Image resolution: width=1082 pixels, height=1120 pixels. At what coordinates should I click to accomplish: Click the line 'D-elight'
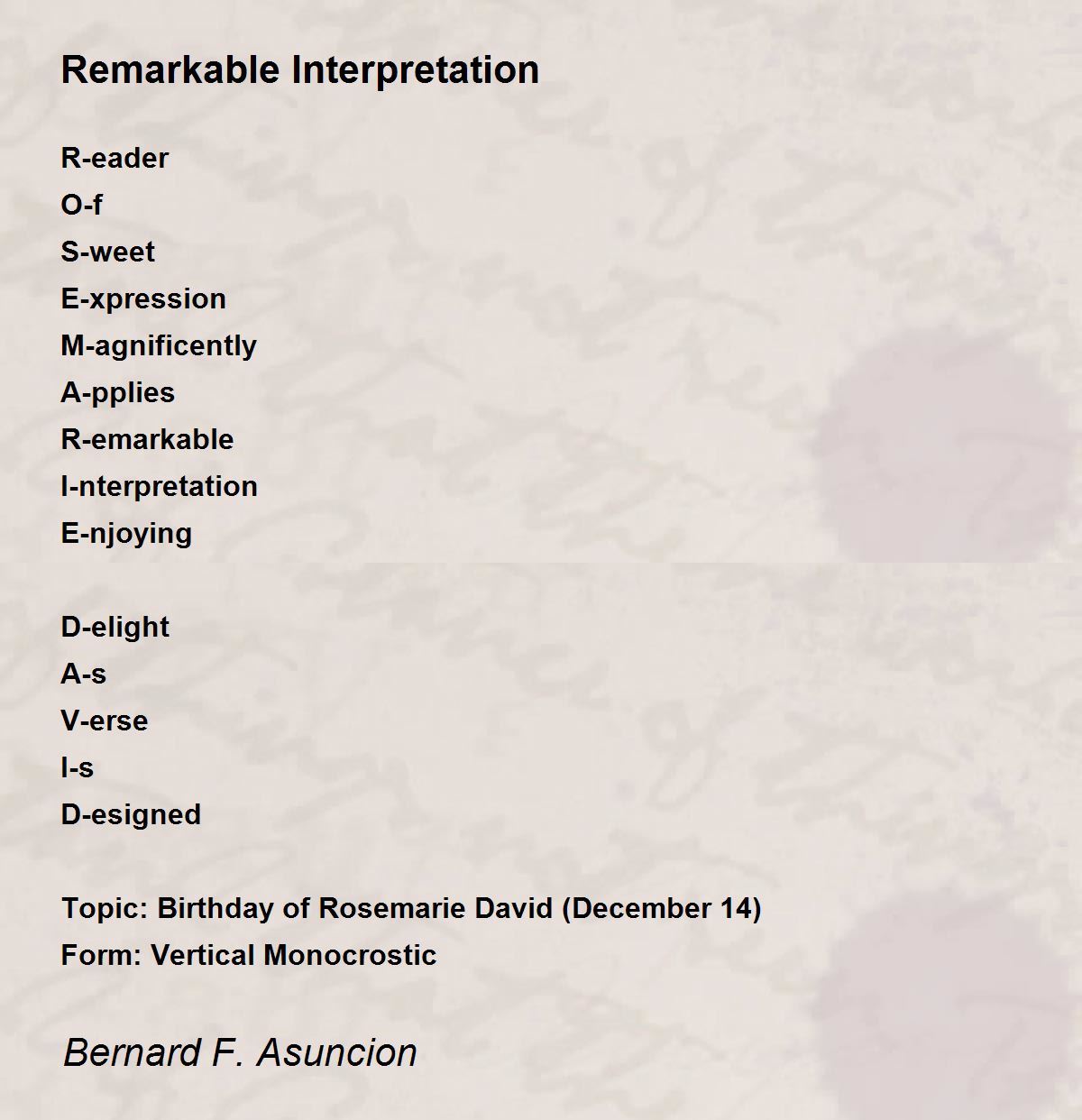115,627
